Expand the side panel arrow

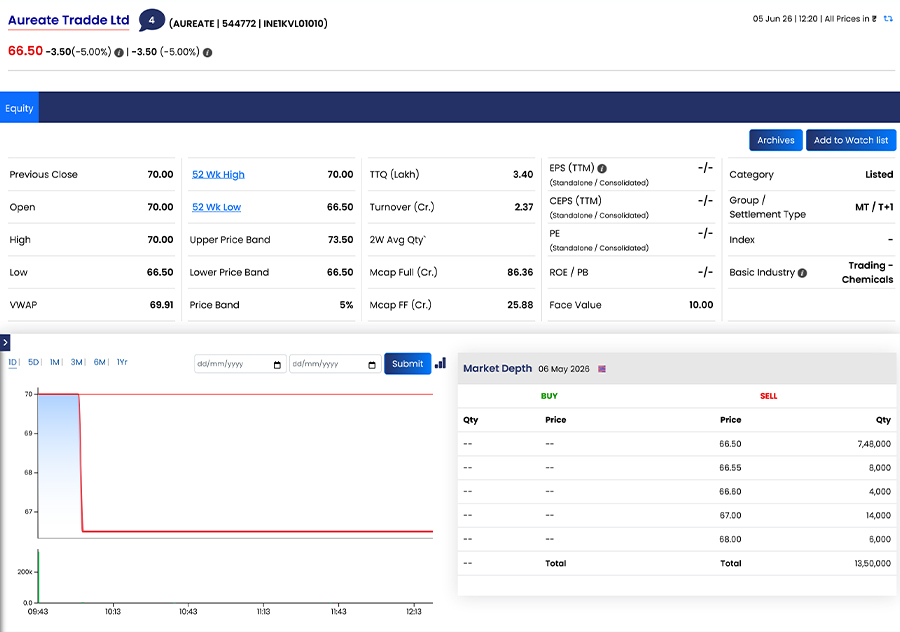[5, 342]
